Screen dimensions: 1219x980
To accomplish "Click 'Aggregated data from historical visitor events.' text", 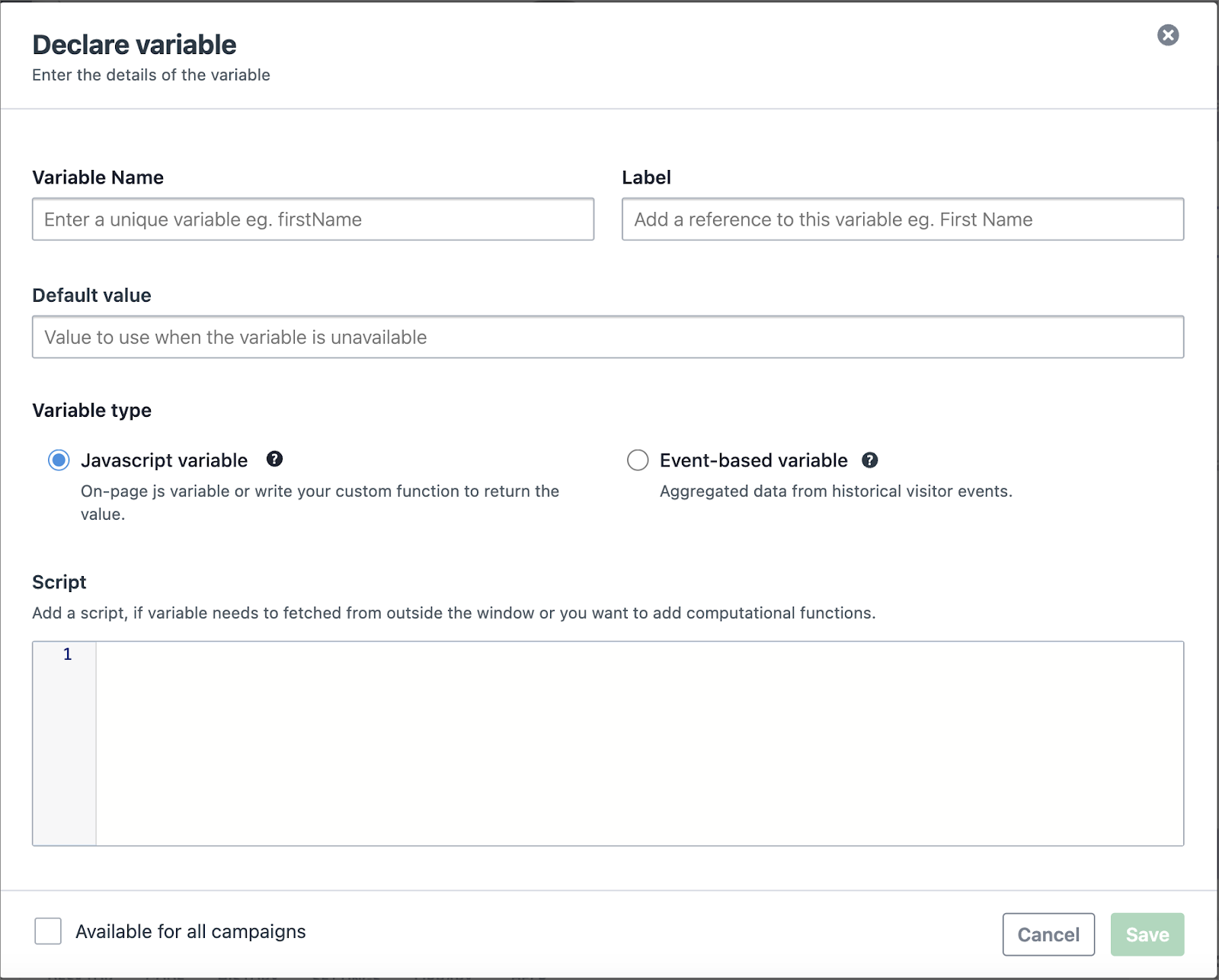I will [x=836, y=492].
